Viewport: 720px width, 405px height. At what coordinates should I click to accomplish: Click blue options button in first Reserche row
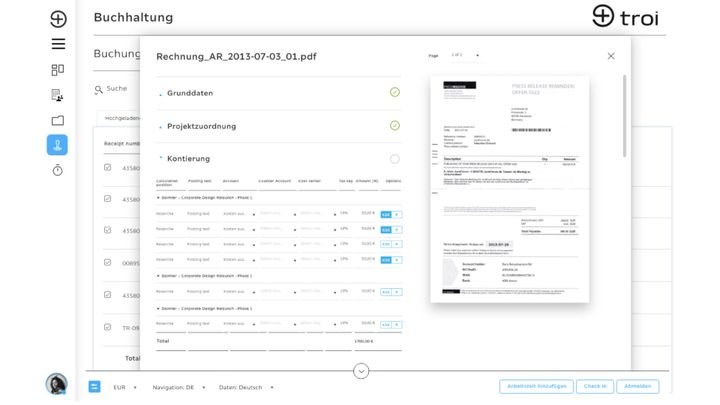[386, 214]
